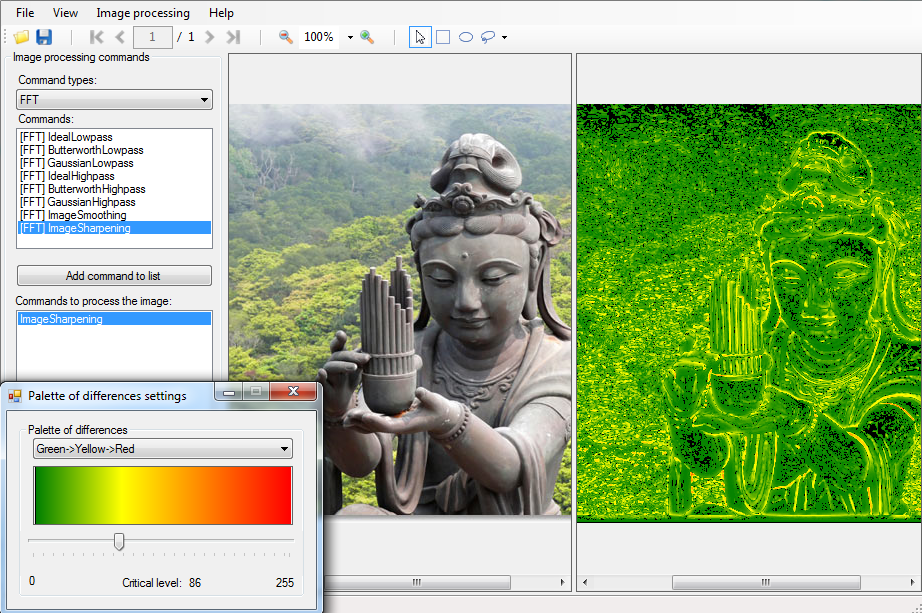Open lasso tool options arrow
922x613 pixels.
pos(505,38)
